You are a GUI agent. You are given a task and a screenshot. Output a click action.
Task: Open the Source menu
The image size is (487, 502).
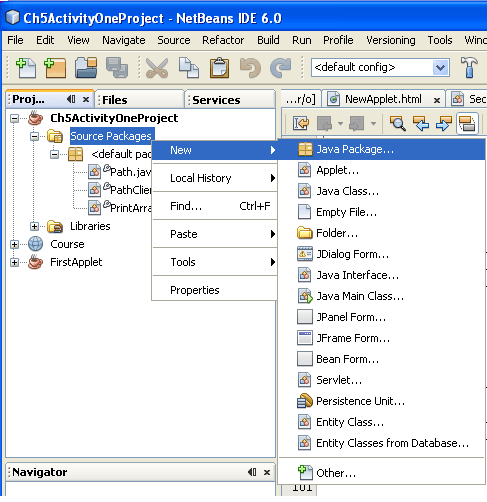(x=174, y=40)
